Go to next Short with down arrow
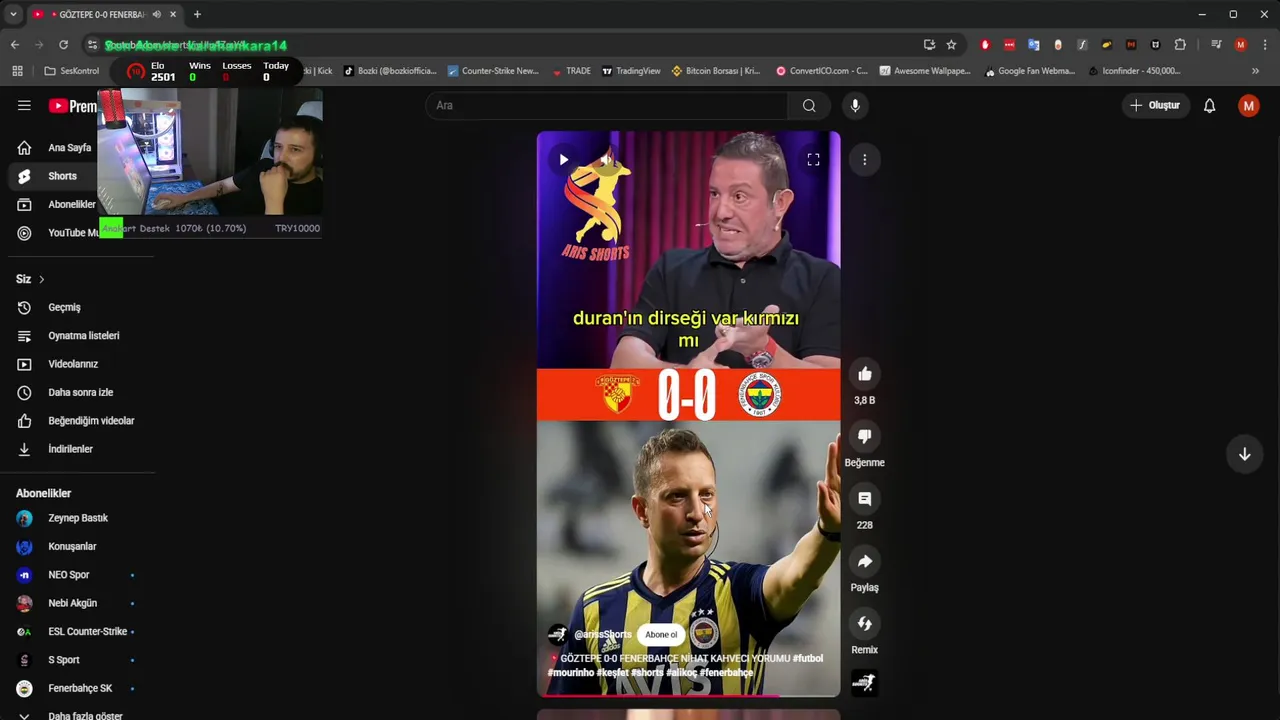Screen dimensions: 1280x720 pos(1244,454)
